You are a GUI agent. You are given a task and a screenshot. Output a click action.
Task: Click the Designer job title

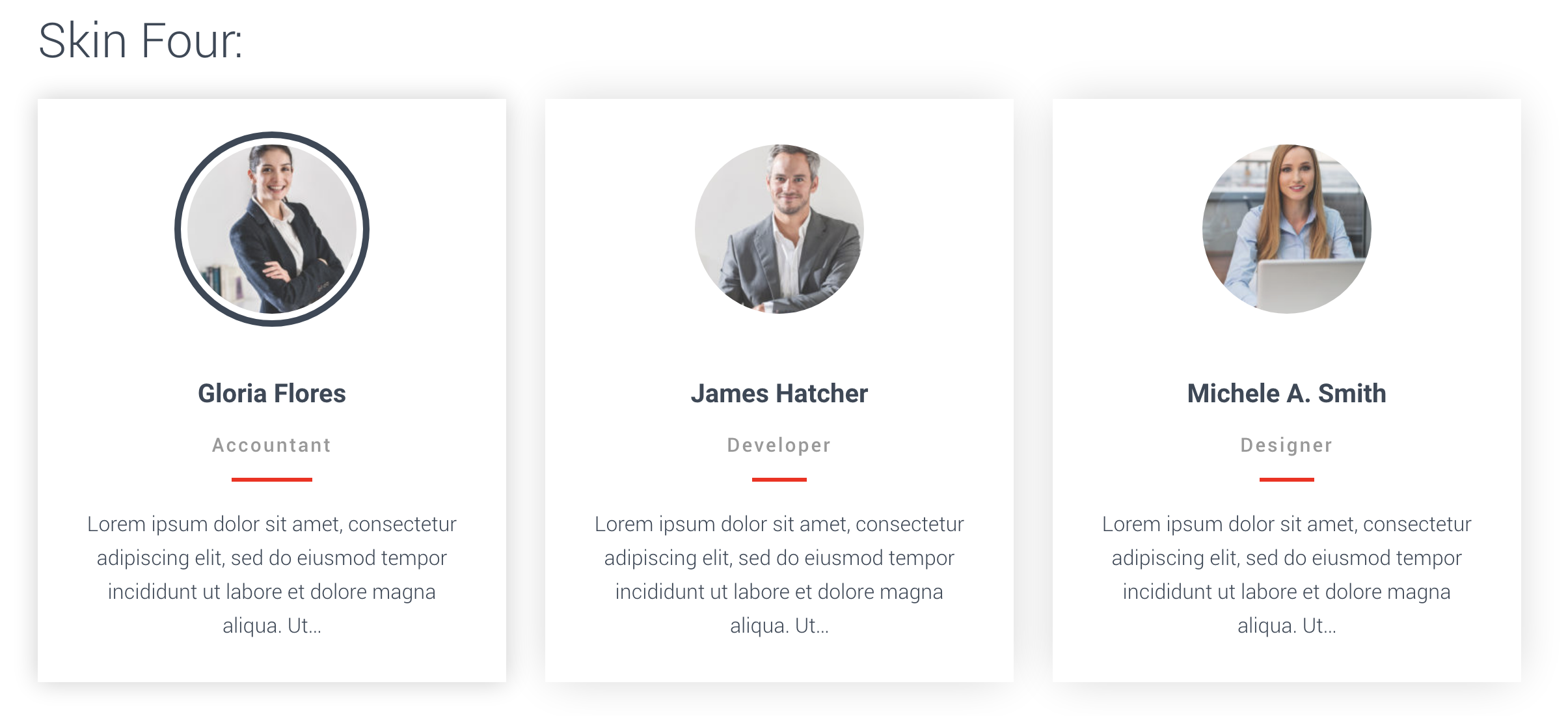[1287, 445]
